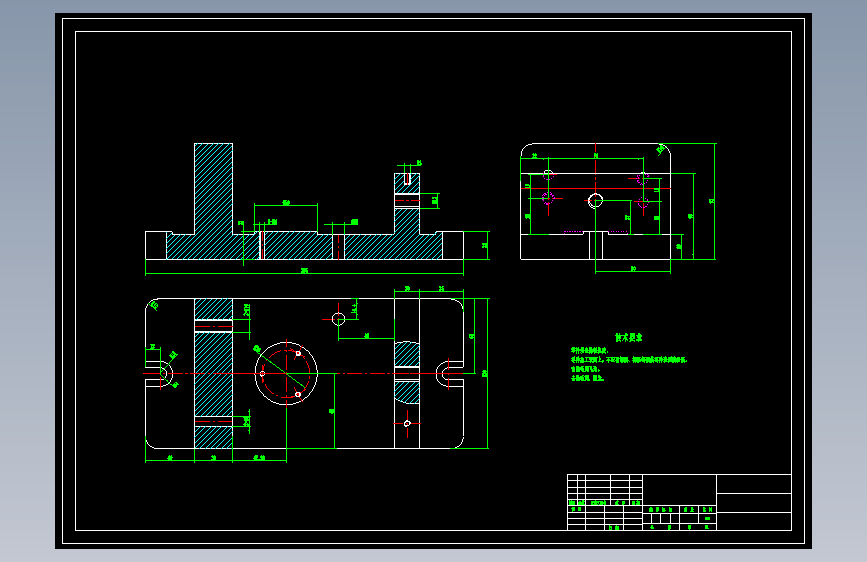Select the center hole in the side view

coord(595,200)
